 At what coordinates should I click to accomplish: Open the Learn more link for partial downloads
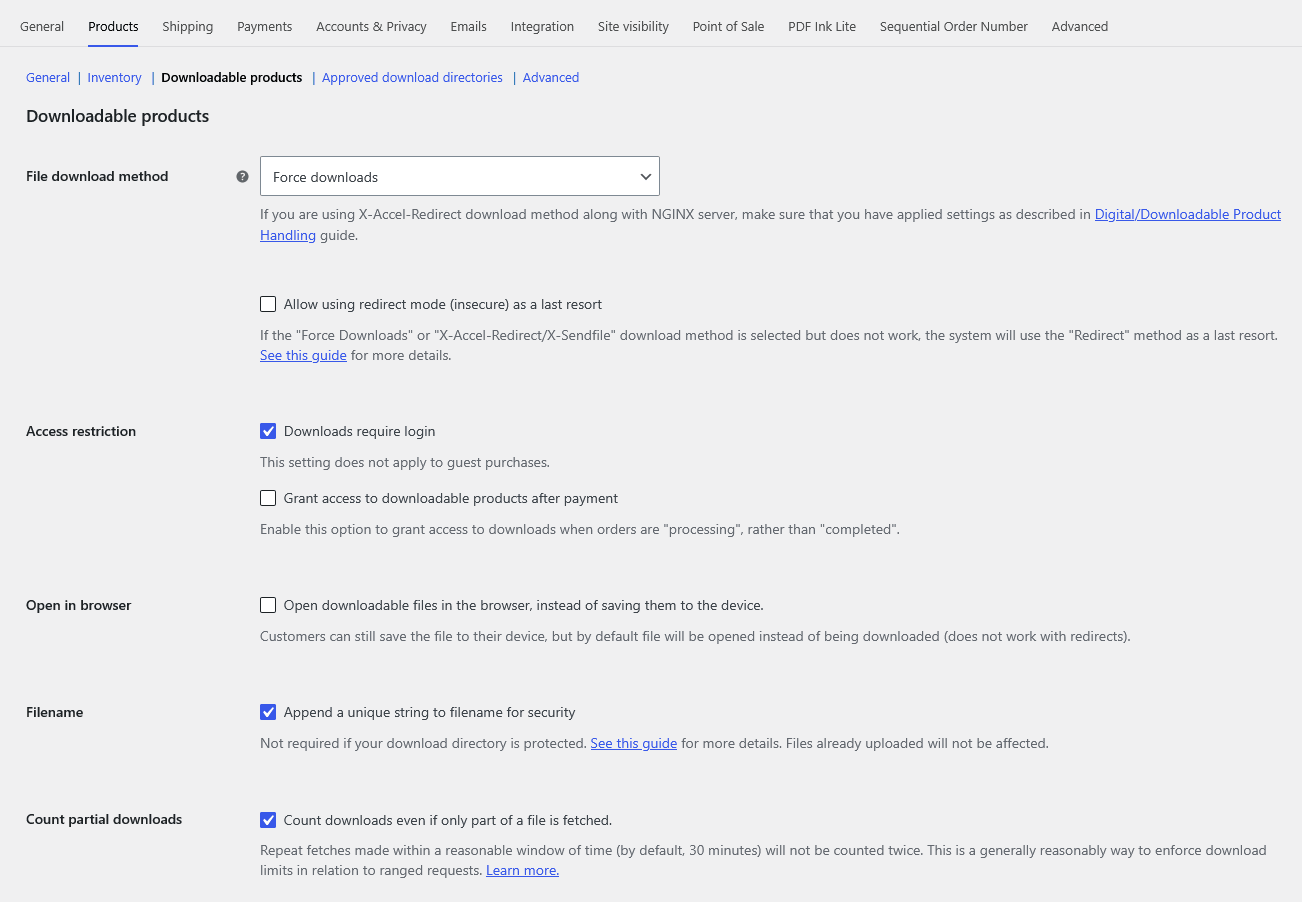coord(522,870)
